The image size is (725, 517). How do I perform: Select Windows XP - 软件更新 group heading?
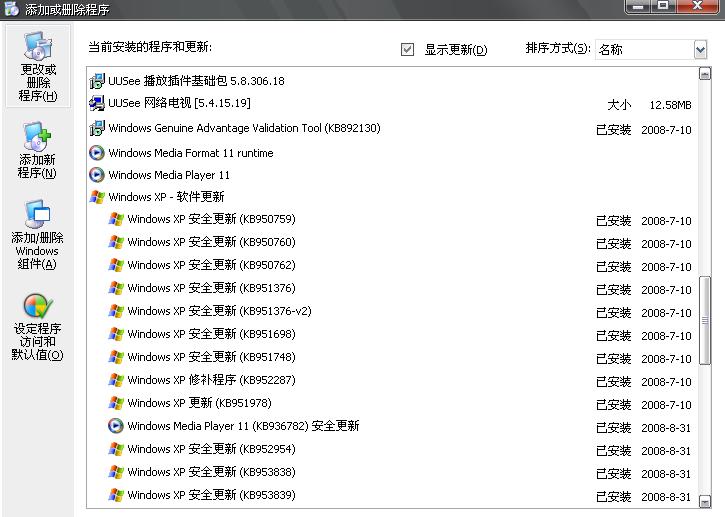pyautogui.click(x=166, y=197)
